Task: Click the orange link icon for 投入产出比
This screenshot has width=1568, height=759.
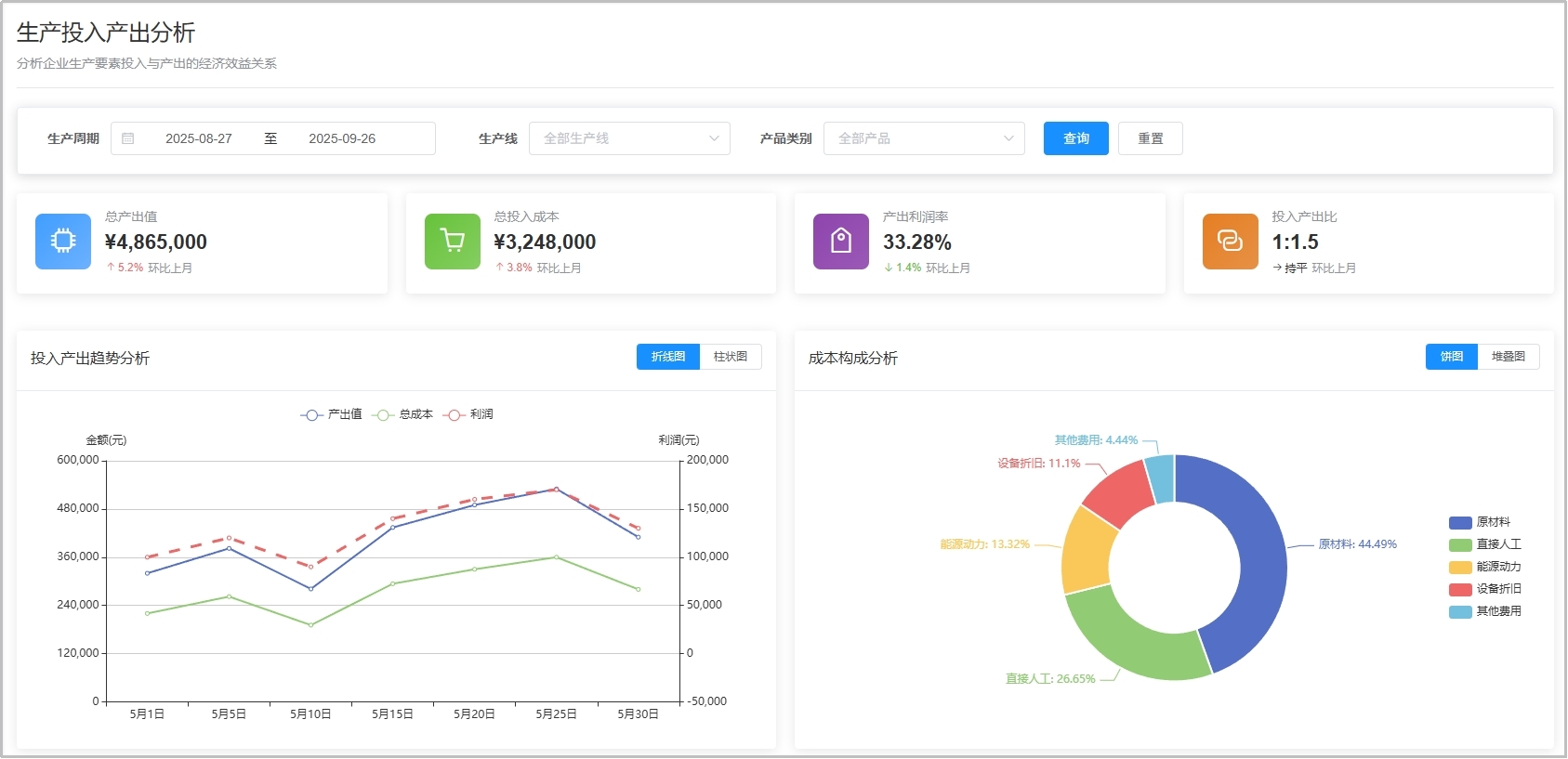Action: [x=1230, y=242]
